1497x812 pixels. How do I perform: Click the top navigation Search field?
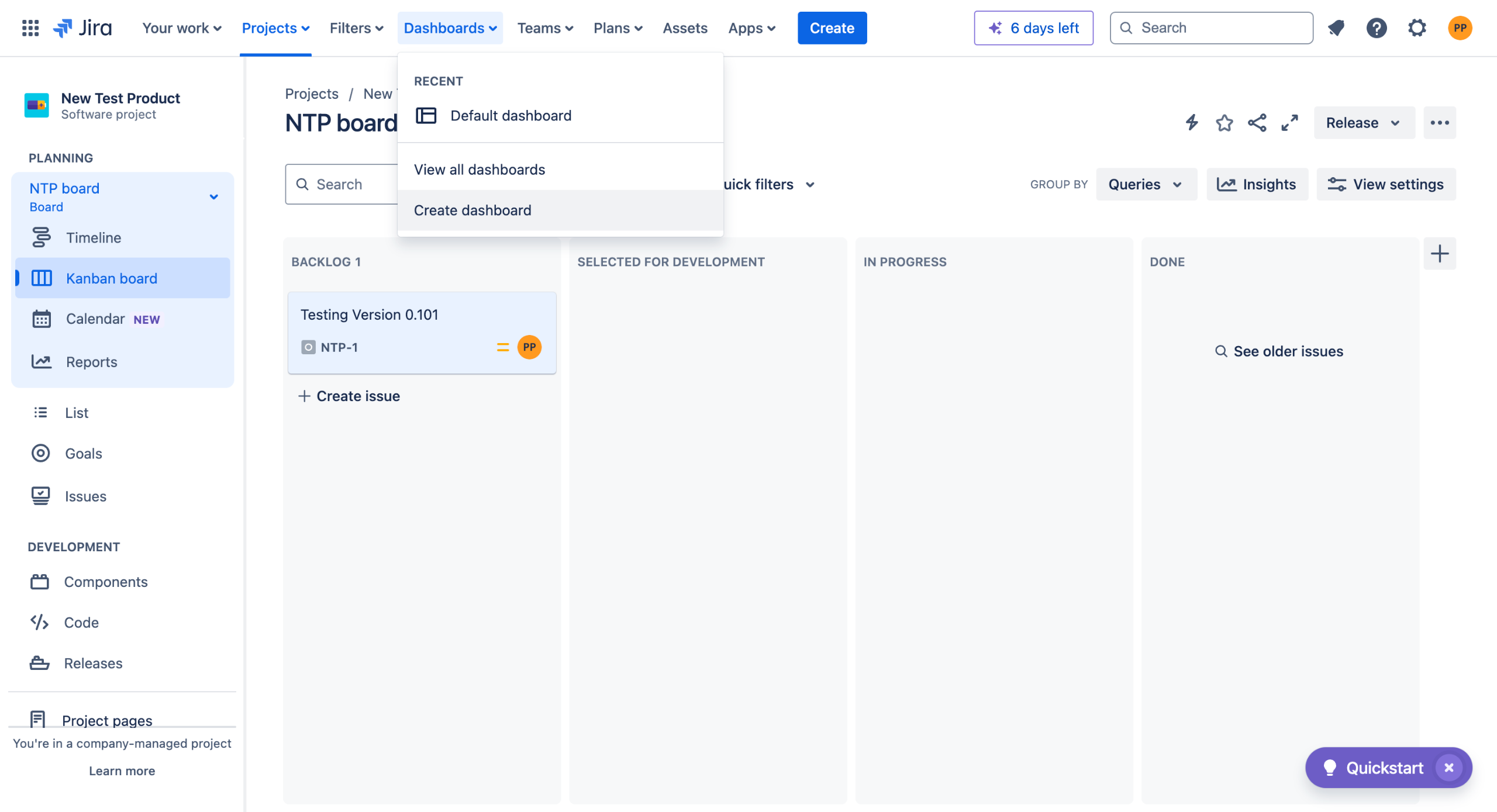coord(1212,28)
